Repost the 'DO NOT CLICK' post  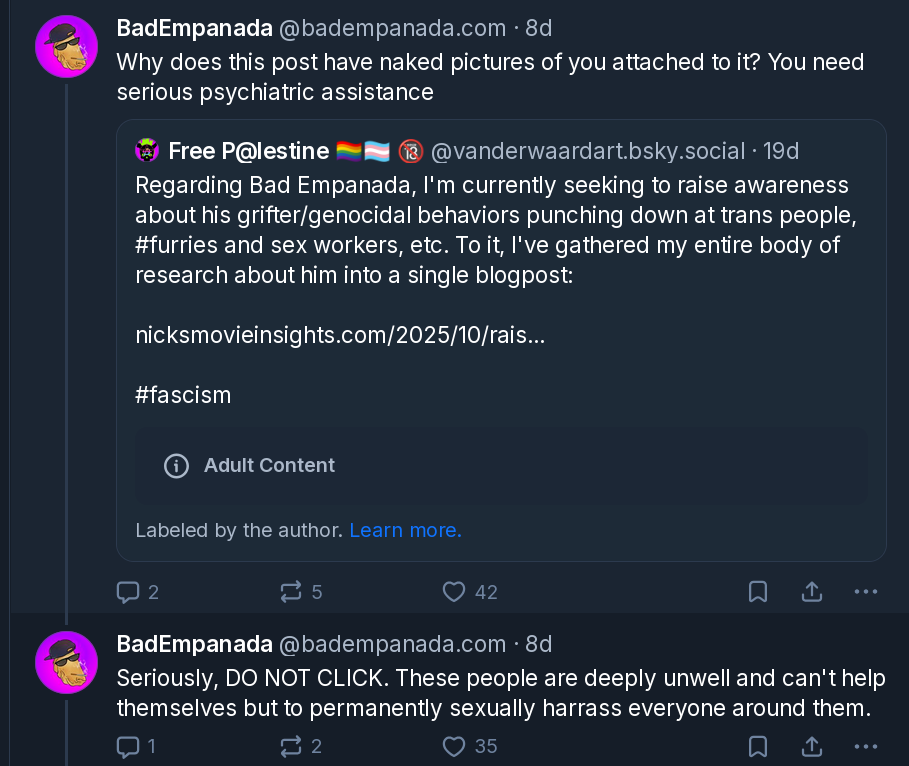291,746
